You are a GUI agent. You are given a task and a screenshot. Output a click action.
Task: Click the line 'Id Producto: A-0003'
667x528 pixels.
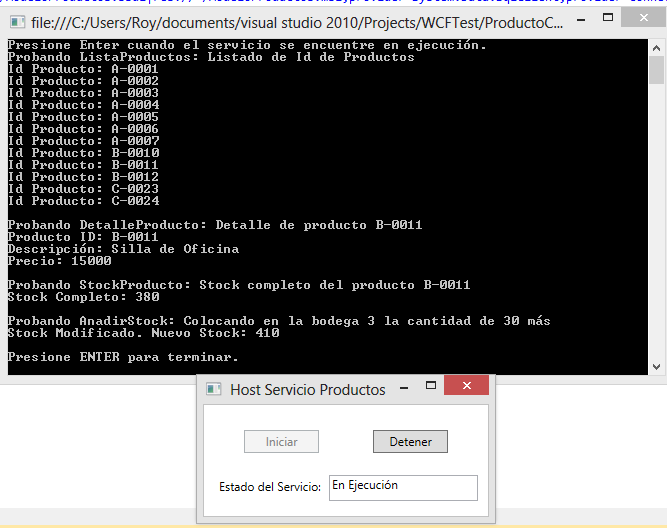[83, 93]
